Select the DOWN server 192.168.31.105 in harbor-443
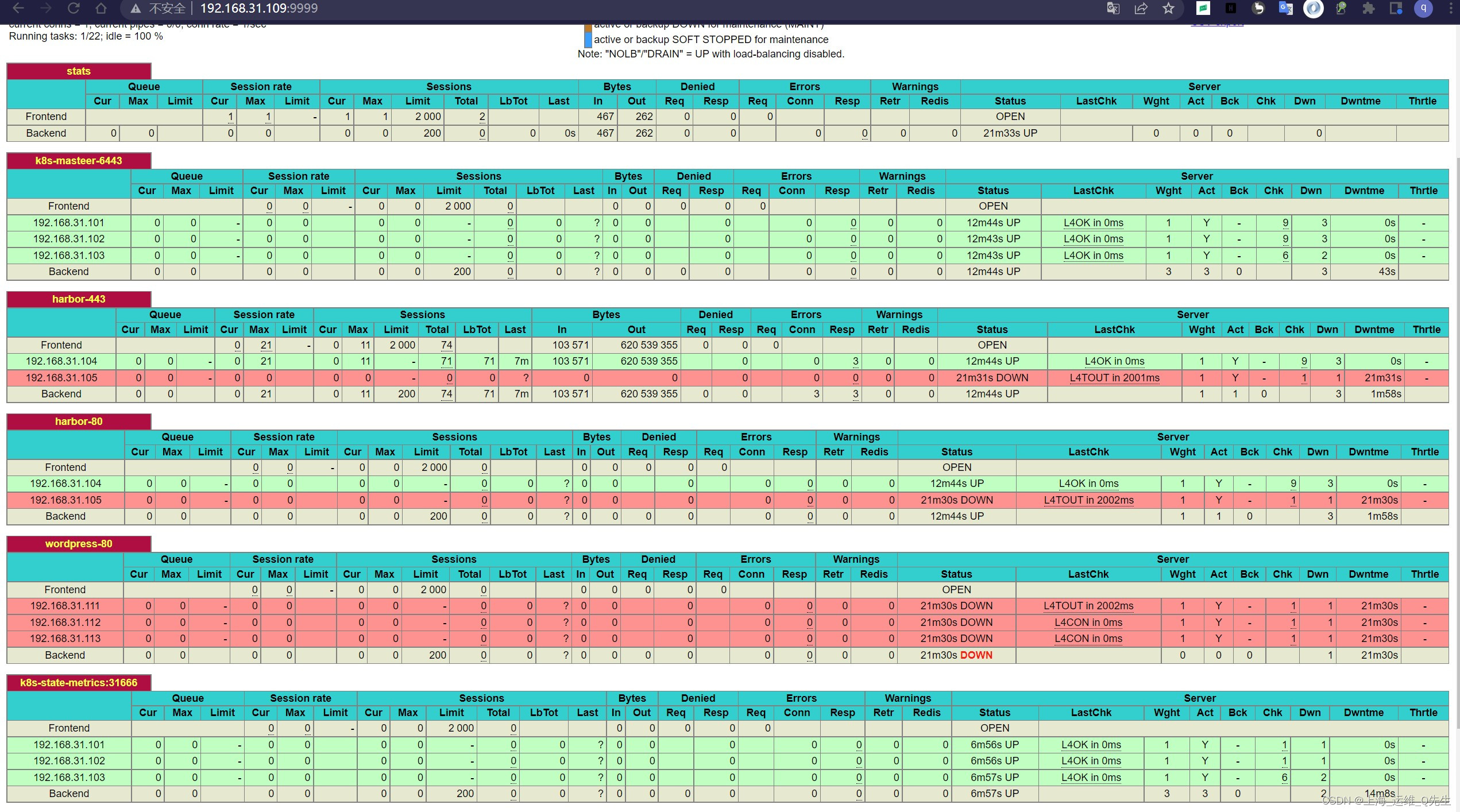 point(61,378)
